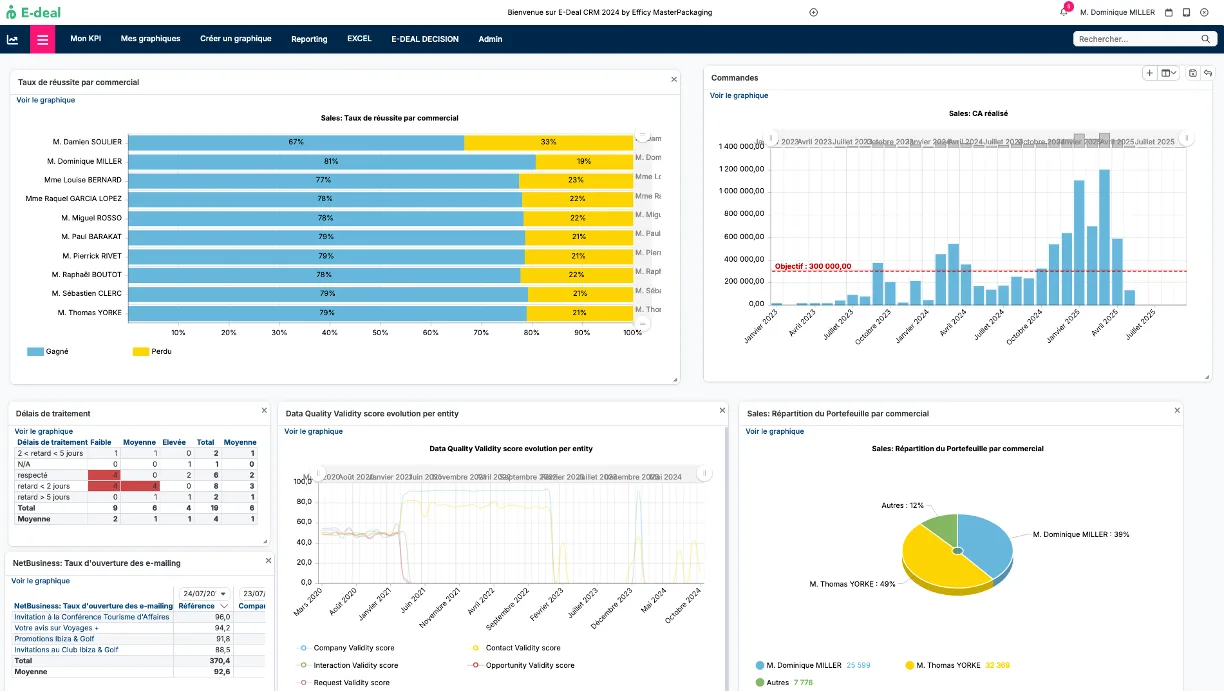The image size is (1224, 692).
Task: Toggle the Gagné legend series
Action: point(48,352)
